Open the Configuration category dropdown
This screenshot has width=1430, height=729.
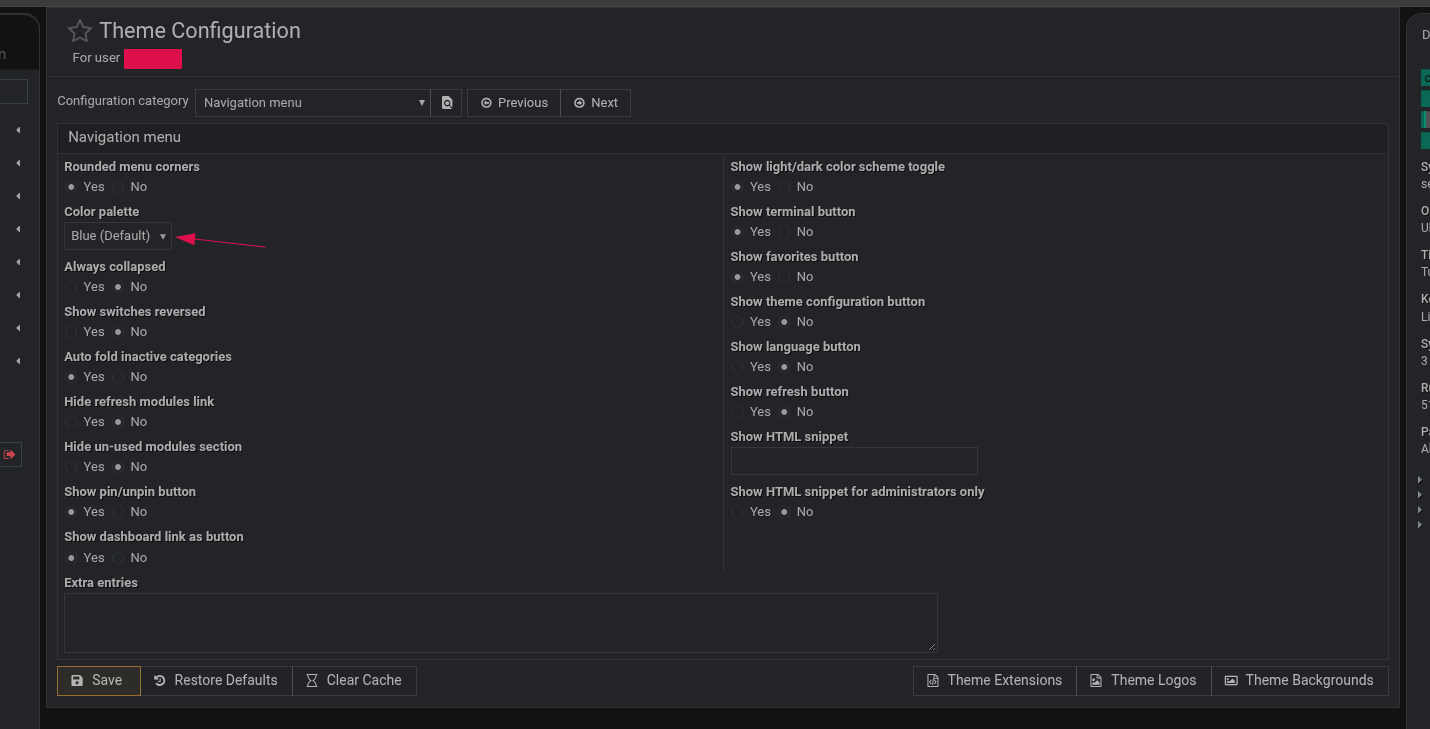click(313, 103)
